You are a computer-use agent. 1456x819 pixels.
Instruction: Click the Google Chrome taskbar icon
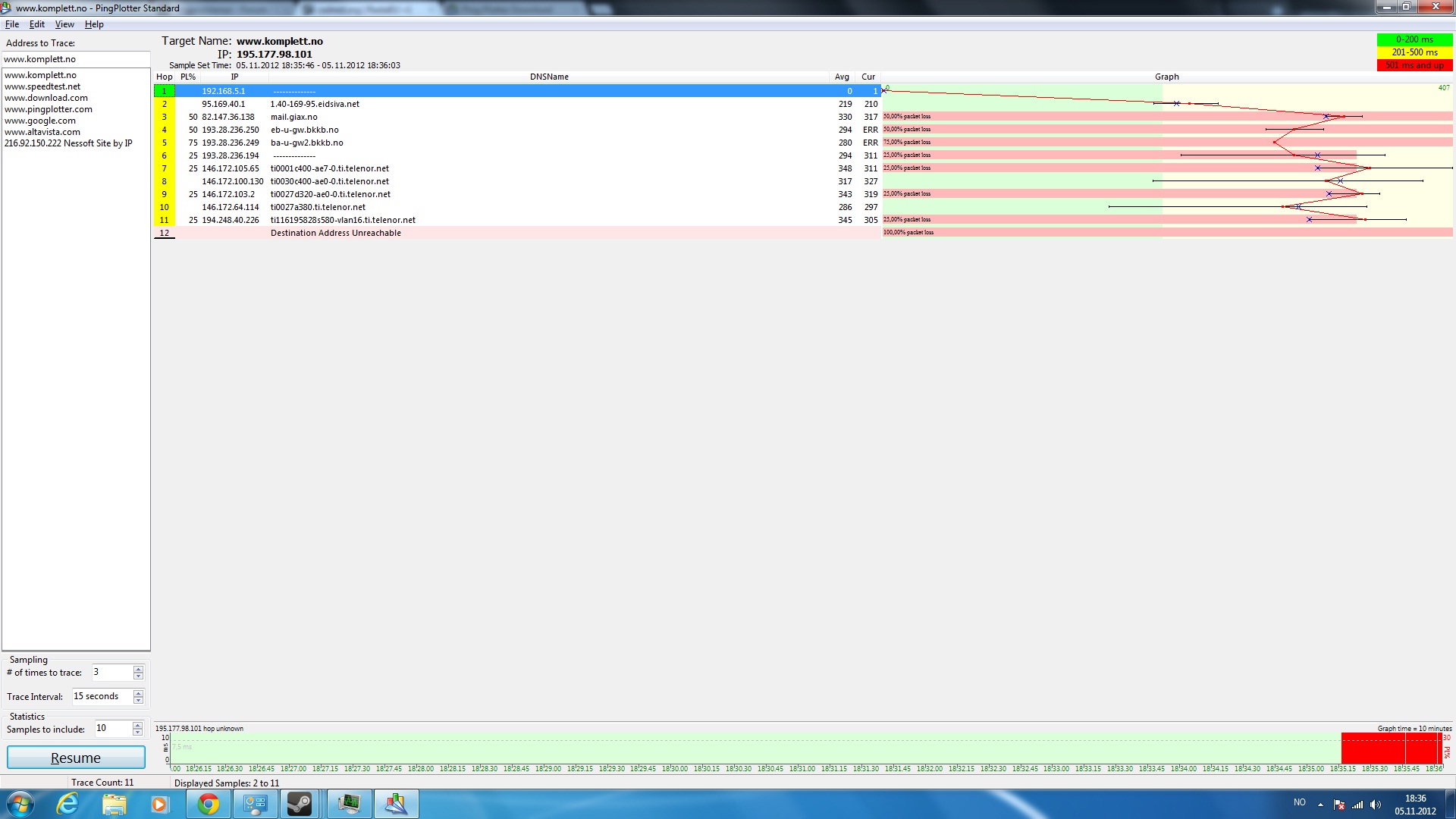208,804
